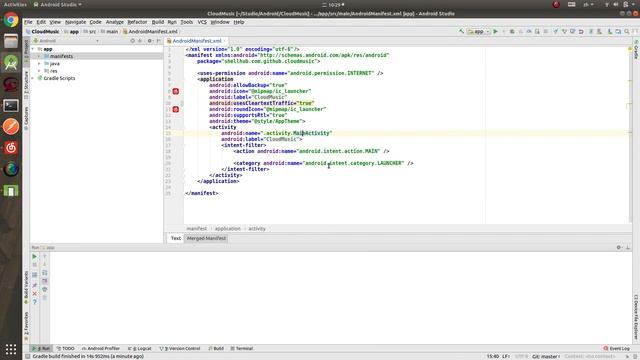This screenshot has width=640, height=360.
Task: Click the CloudMusic breadcrumb in the navigation bar
Action: point(42,31)
